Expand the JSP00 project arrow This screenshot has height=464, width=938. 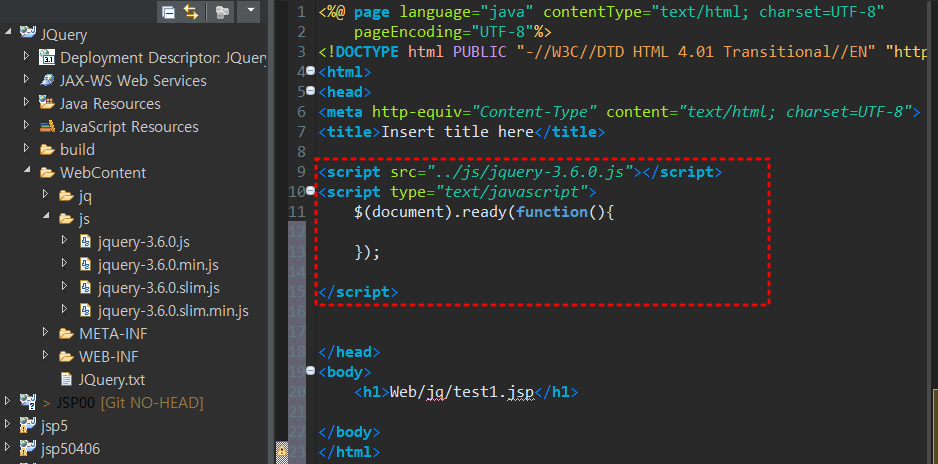point(7,400)
